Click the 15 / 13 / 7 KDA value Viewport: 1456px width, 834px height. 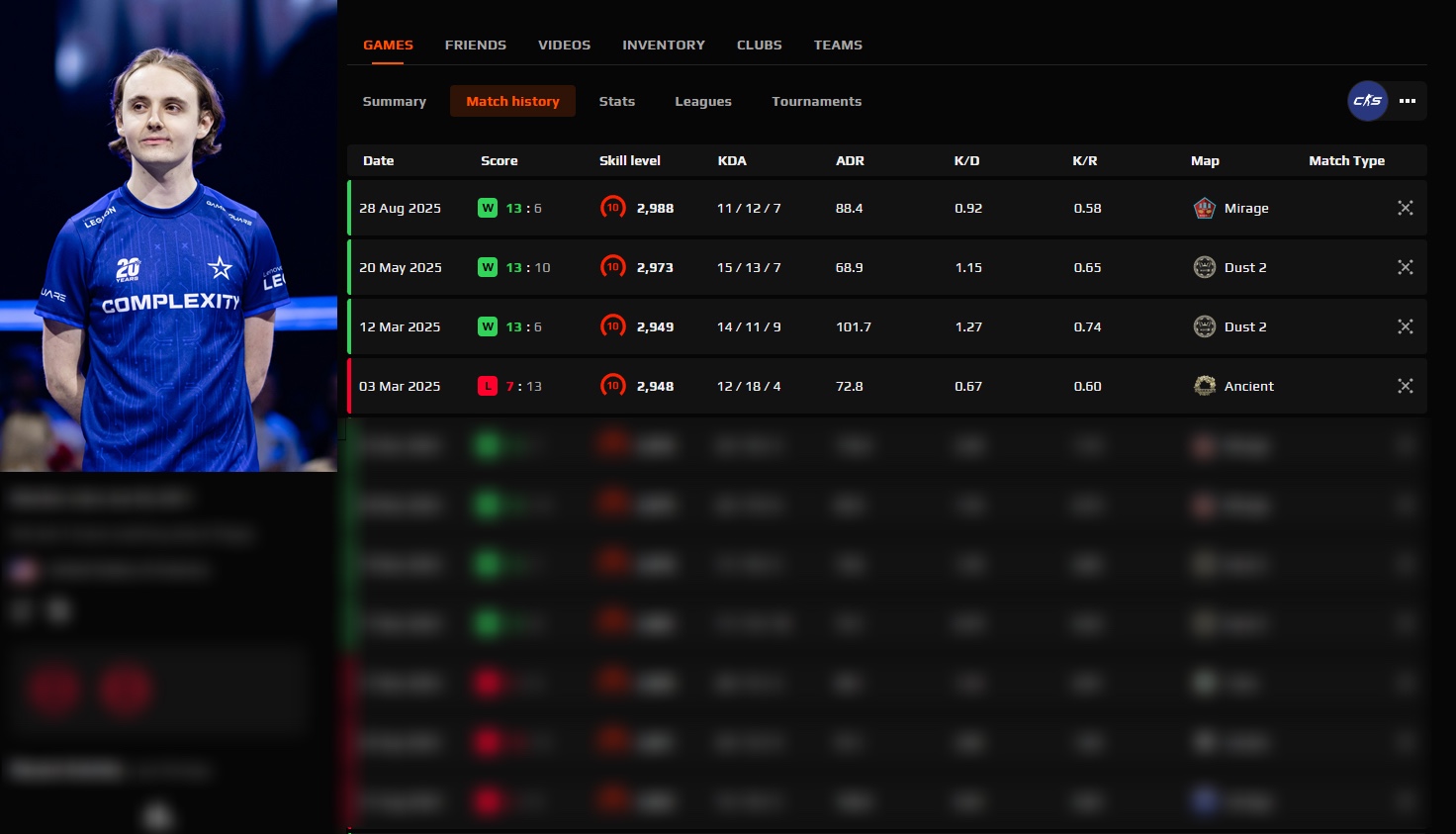[x=749, y=267]
